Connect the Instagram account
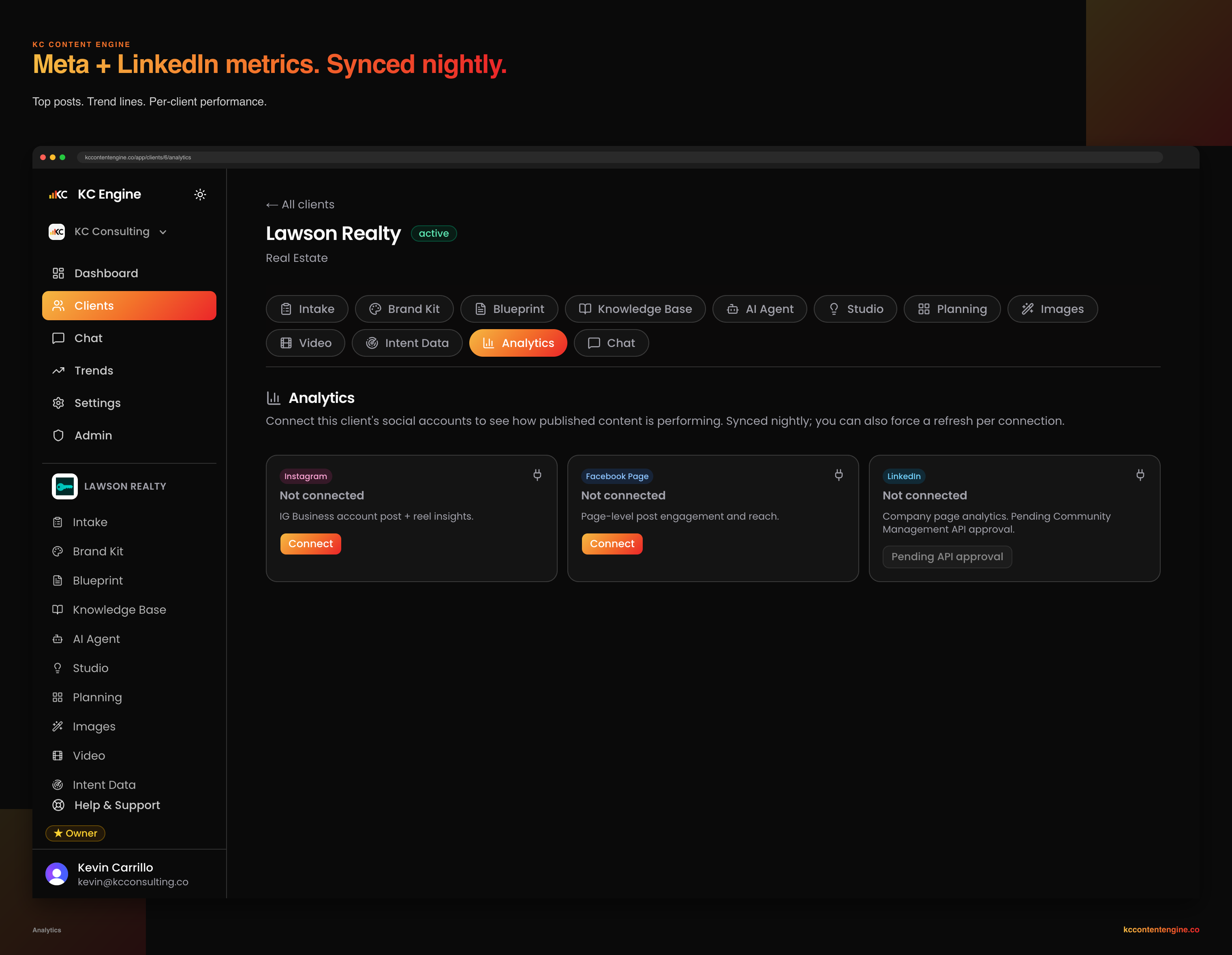1232x955 pixels. pos(311,544)
